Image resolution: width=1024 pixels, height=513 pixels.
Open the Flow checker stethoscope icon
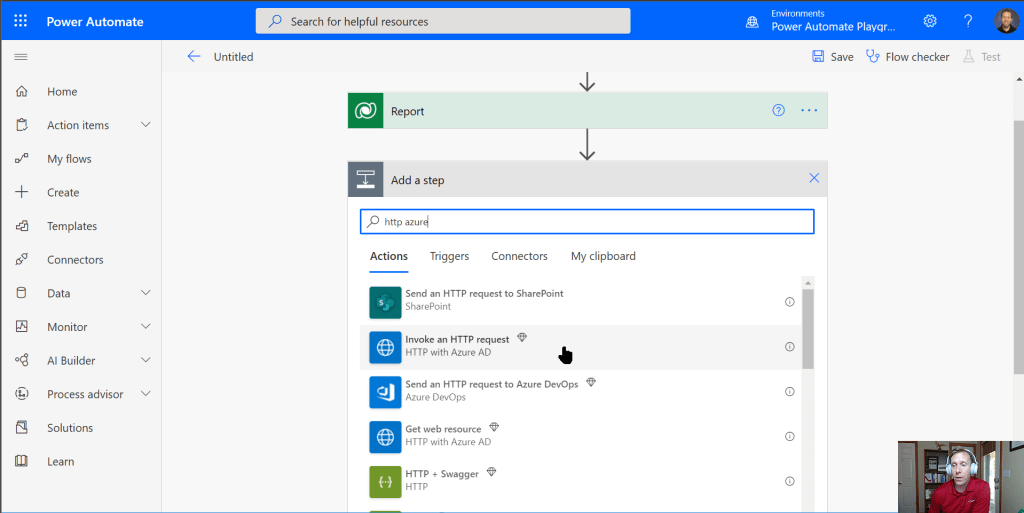[x=872, y=56]
